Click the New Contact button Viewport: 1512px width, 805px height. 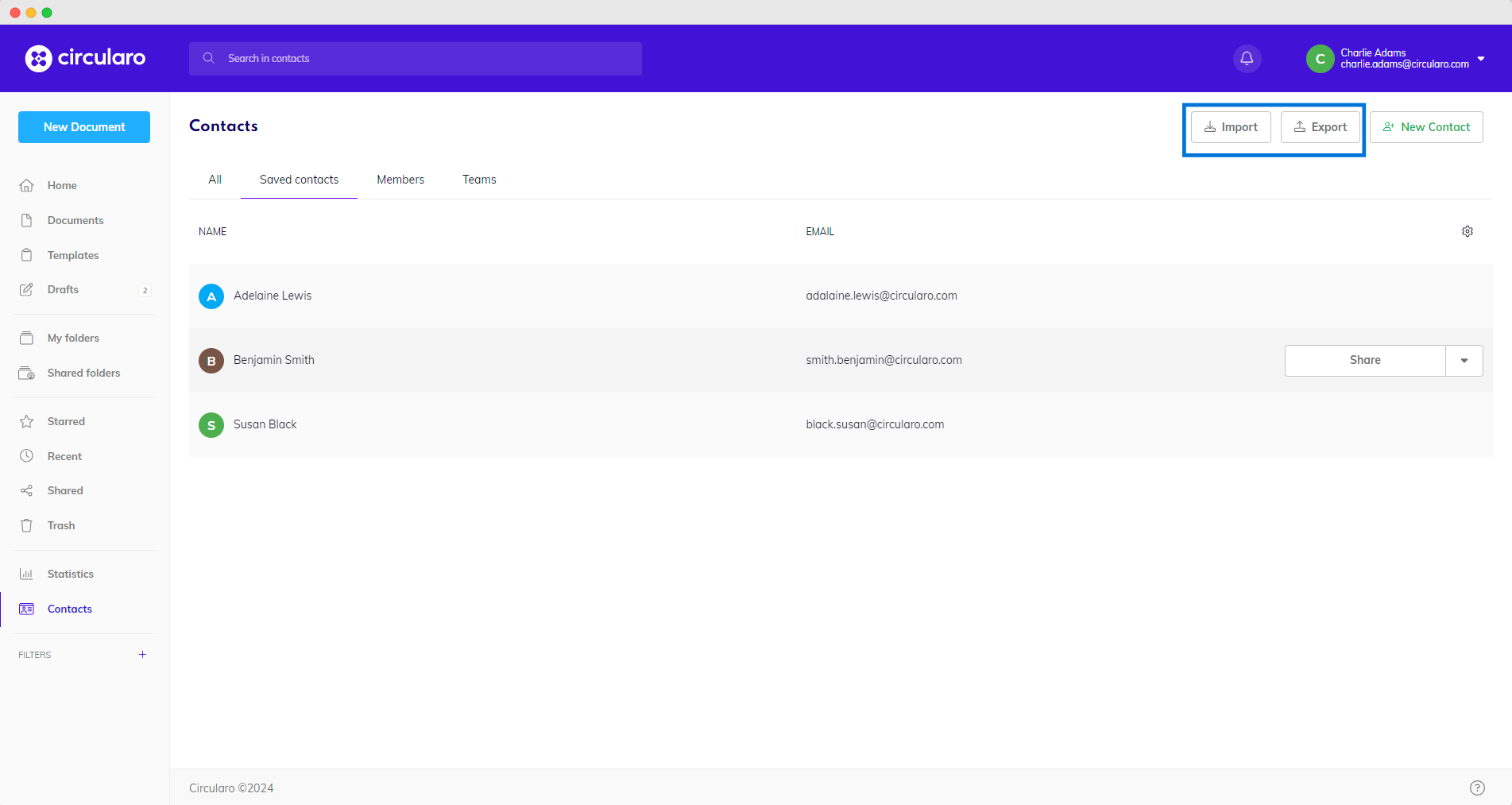[1425, 127]
